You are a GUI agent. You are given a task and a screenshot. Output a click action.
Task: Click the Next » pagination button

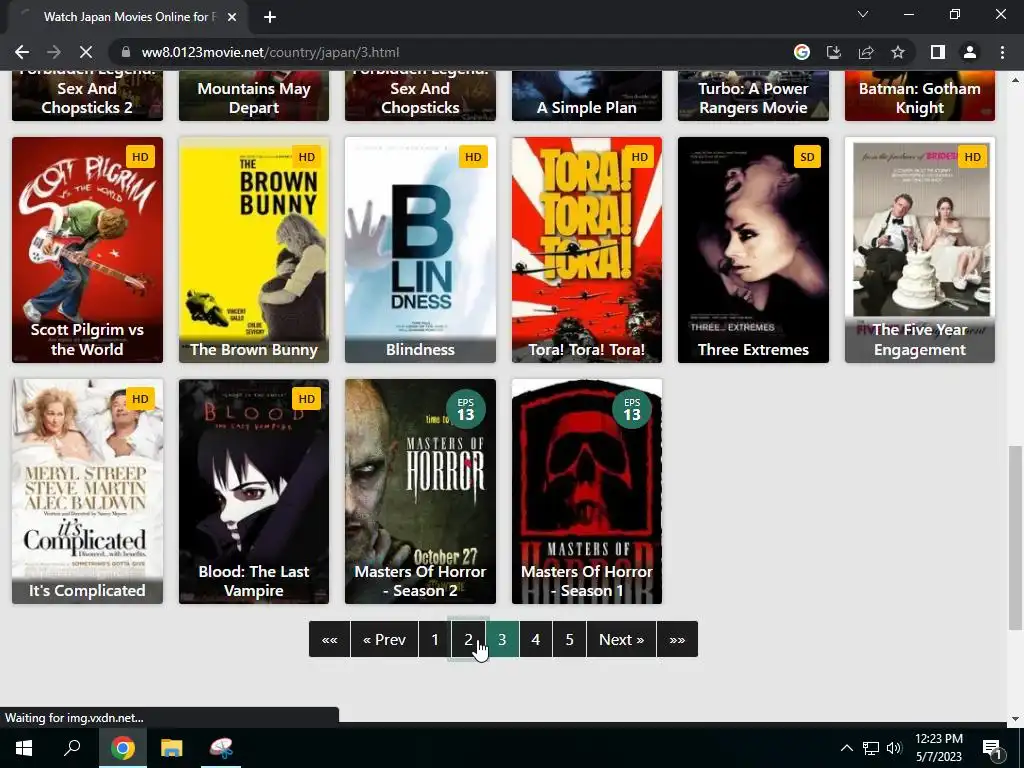622,639
